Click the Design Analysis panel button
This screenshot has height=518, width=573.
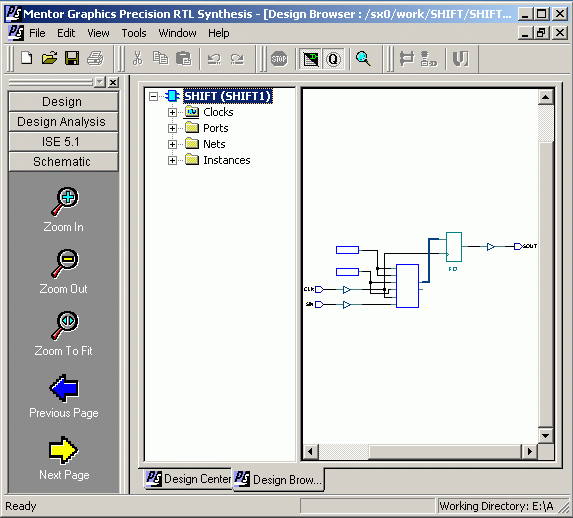click(x=63, y=122)
